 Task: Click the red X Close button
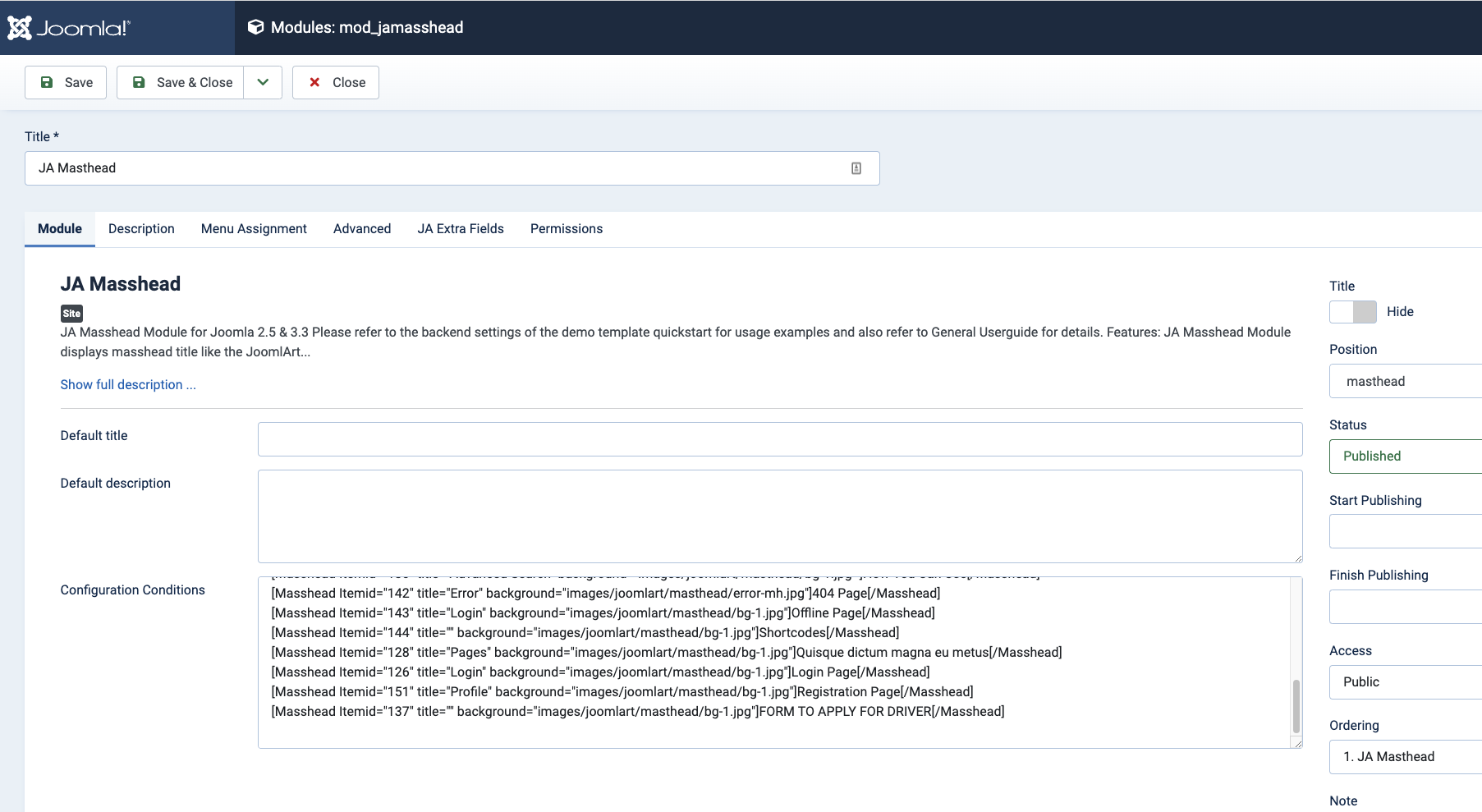click(x=336, y=82)
